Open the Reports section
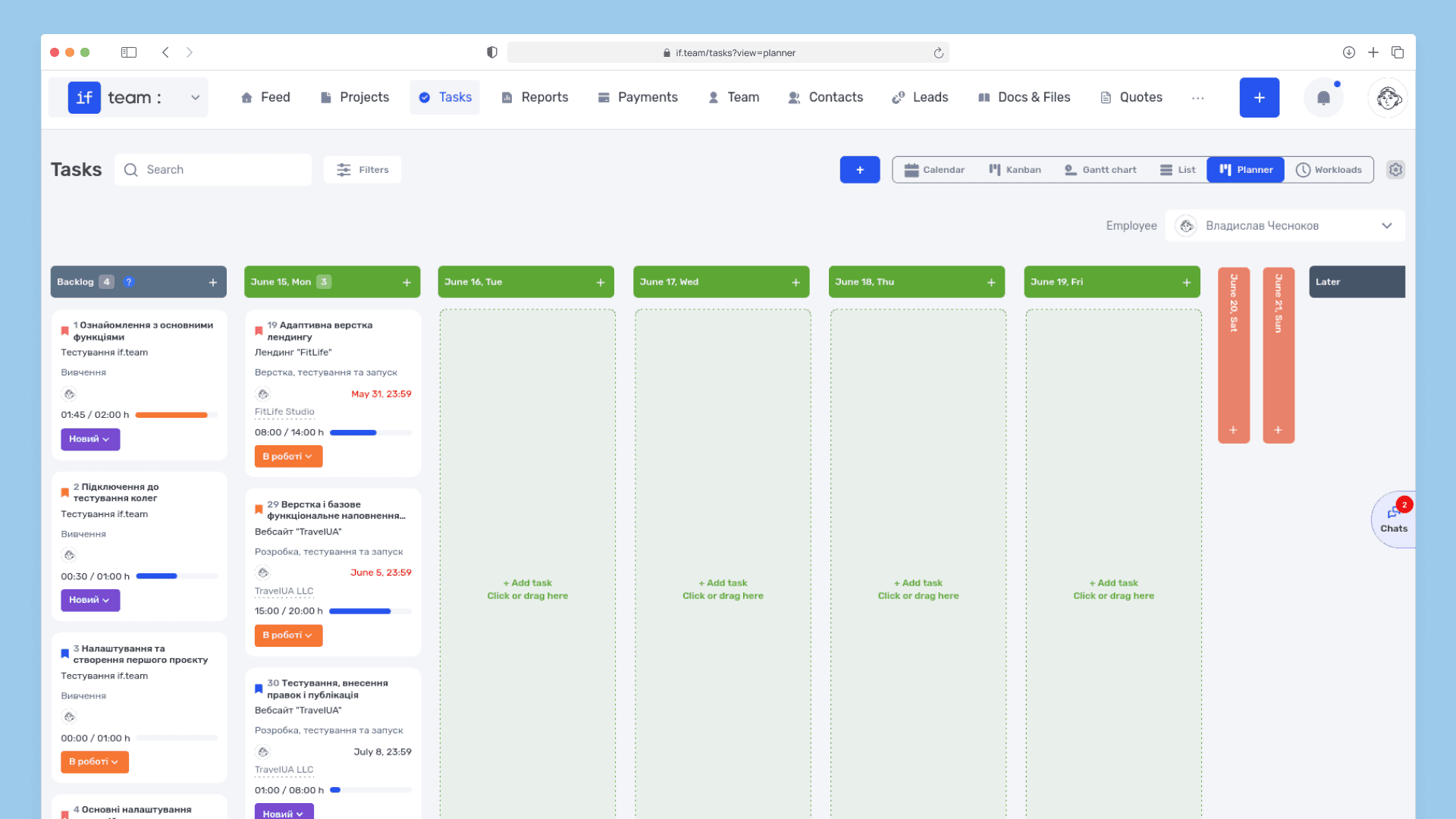Viewport: 1456px width, 819px height. click(x=535, y=97)
